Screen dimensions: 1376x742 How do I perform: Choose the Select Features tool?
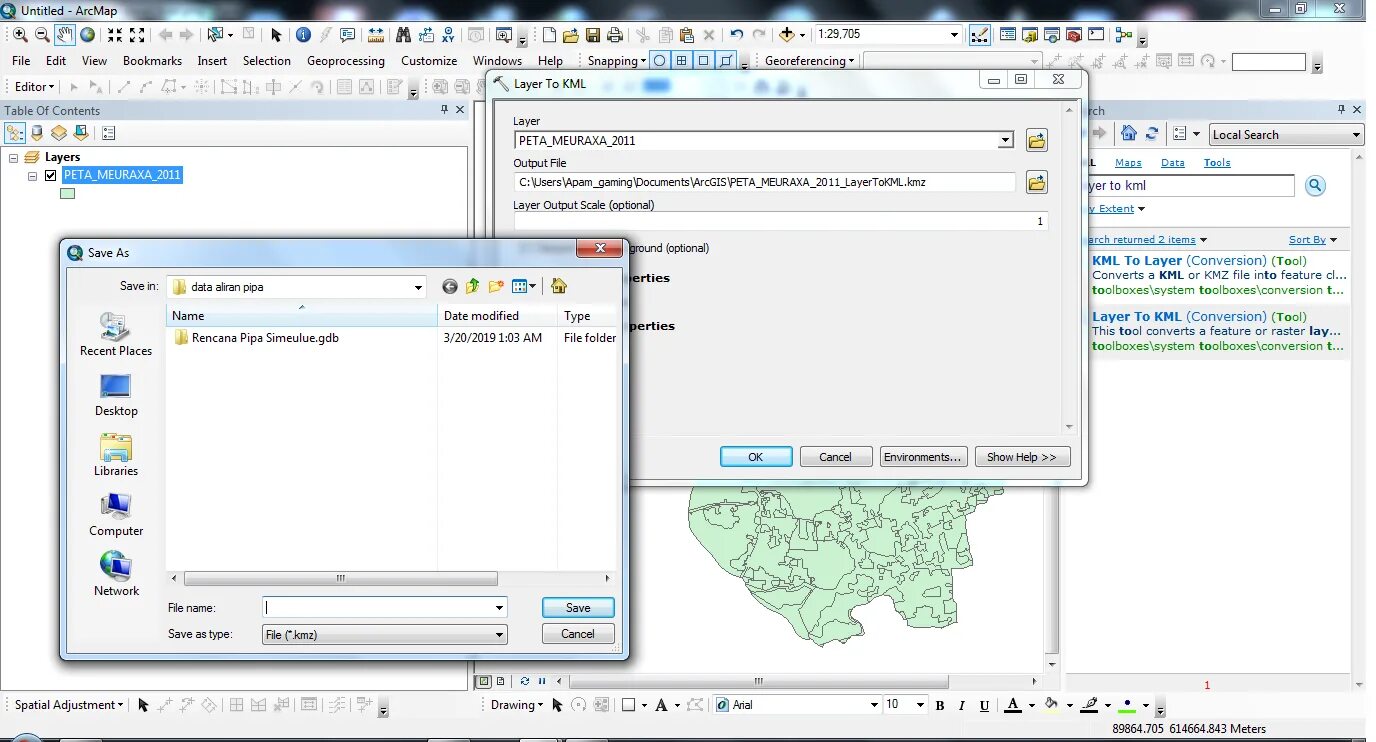click(215, 35)
